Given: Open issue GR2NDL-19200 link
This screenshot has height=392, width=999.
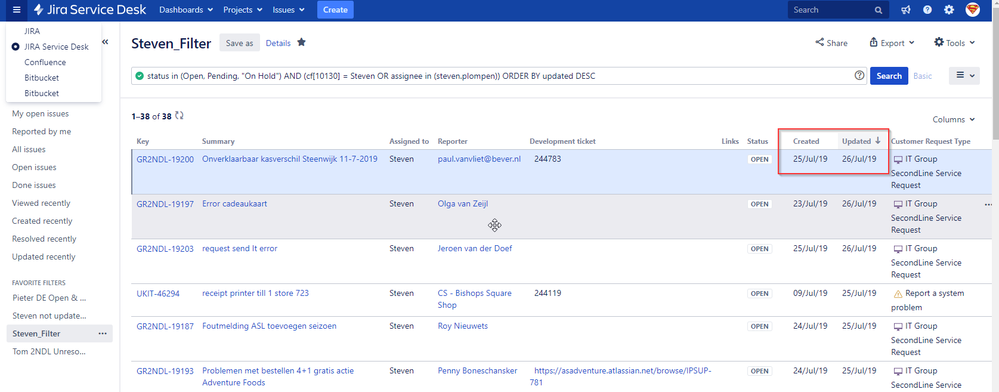Looking at the screenshot, I should pyautogui.click(x=165, y=159).
